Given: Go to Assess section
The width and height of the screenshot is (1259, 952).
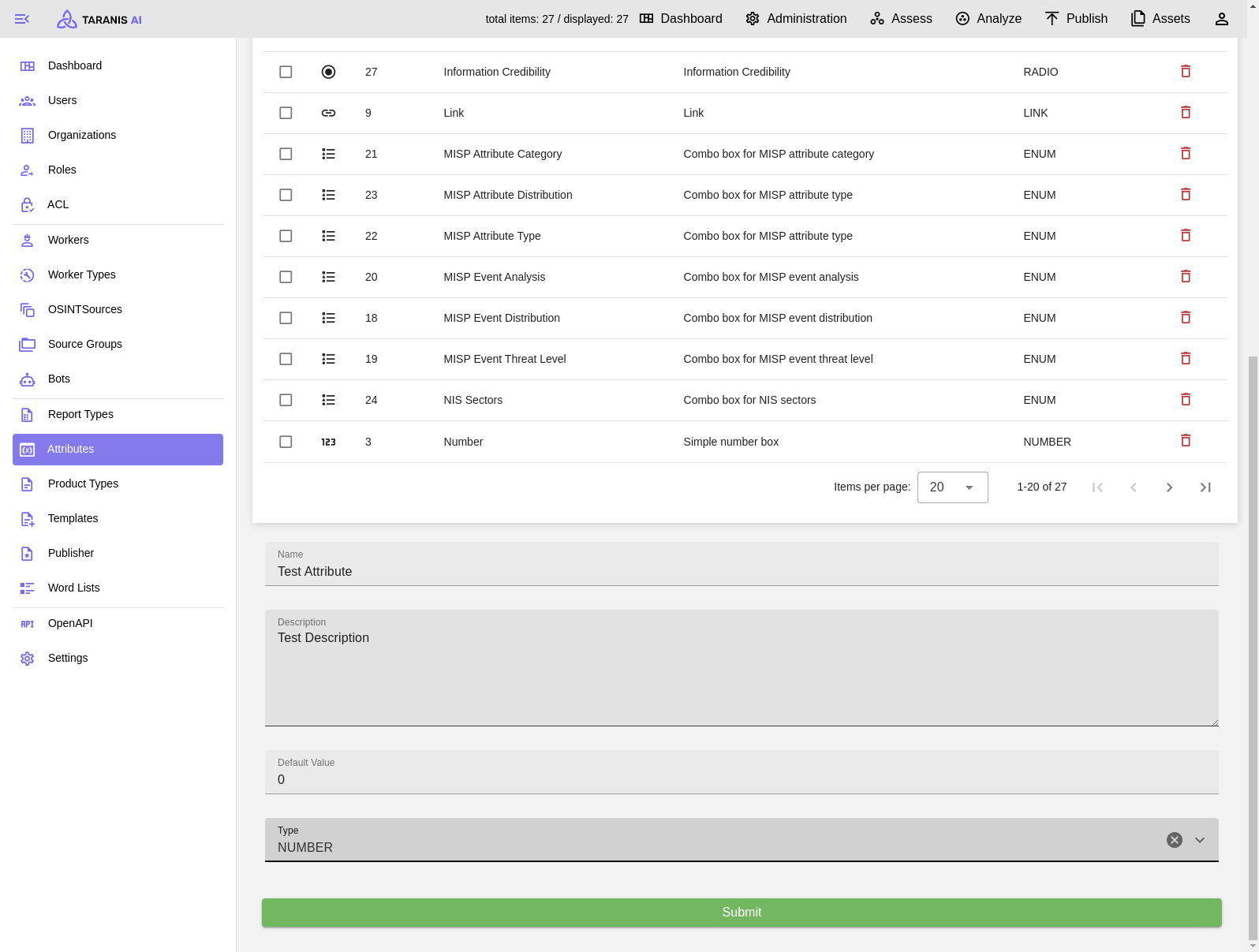Looking at the screenshot, I should [901, 19].
